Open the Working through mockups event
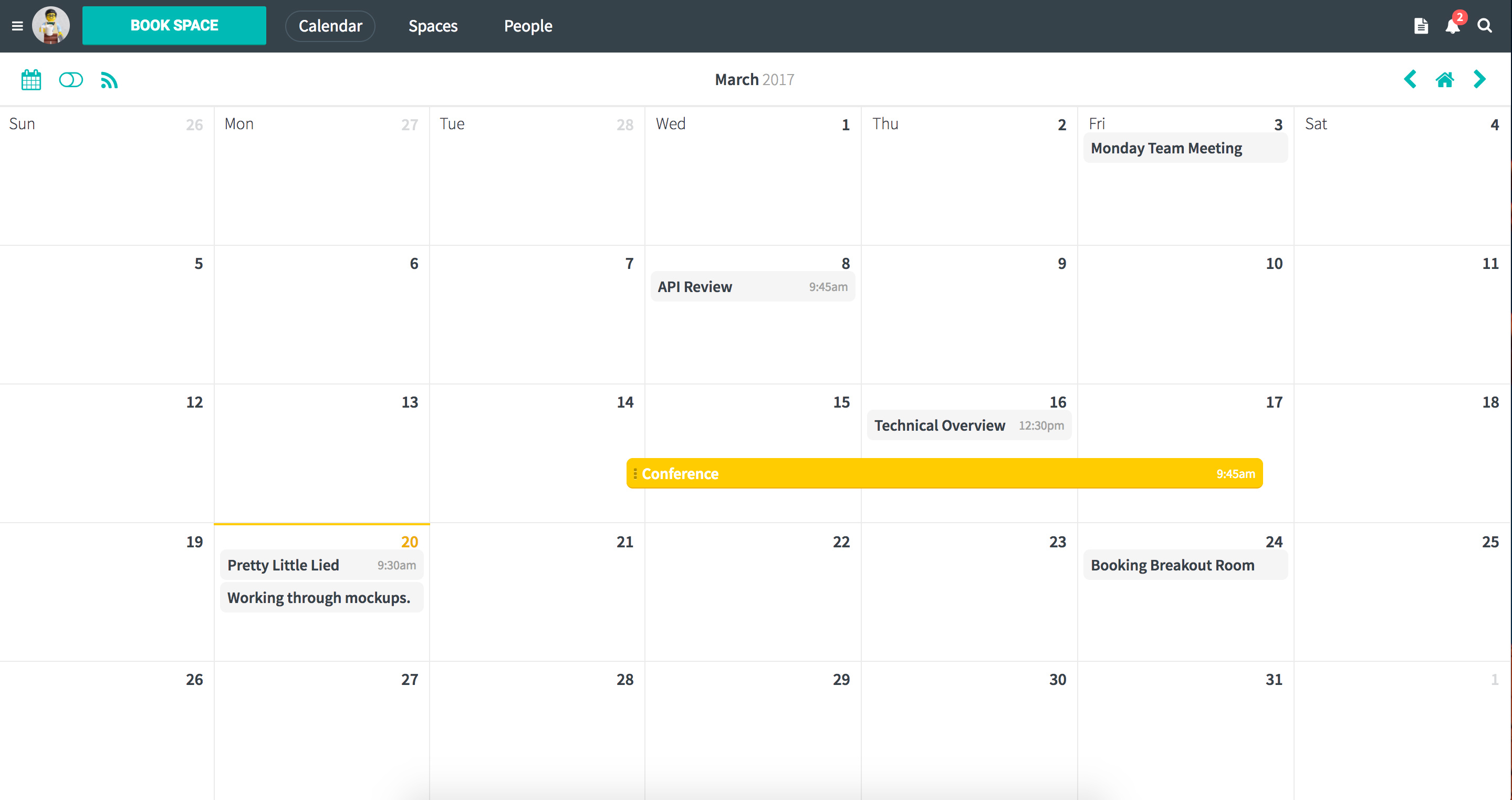Image resolution: width=1512 pixels, height=800 pixels. click(x=321, y=598)
